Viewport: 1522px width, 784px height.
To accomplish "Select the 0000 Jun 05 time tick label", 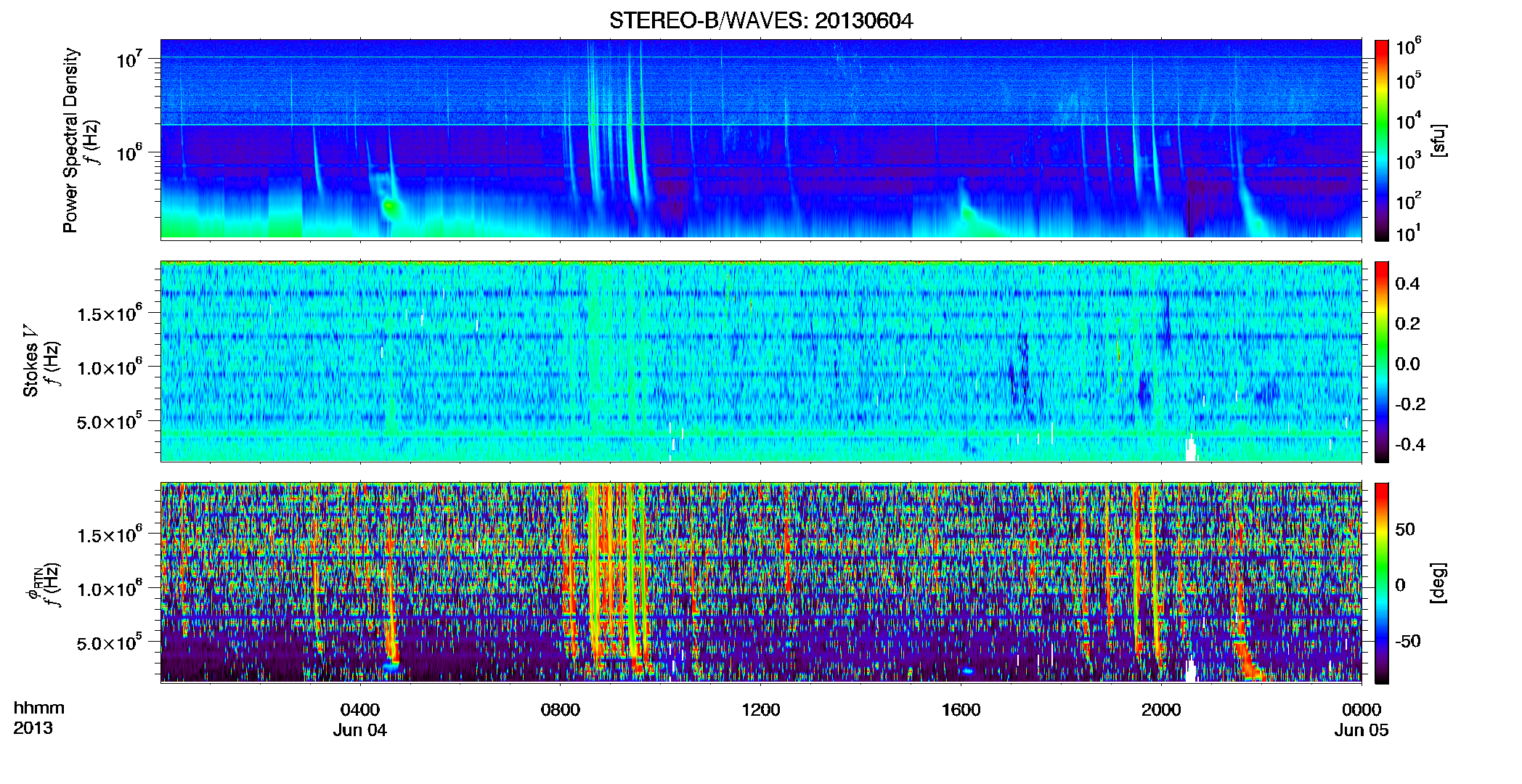I will pos(1362,719).
